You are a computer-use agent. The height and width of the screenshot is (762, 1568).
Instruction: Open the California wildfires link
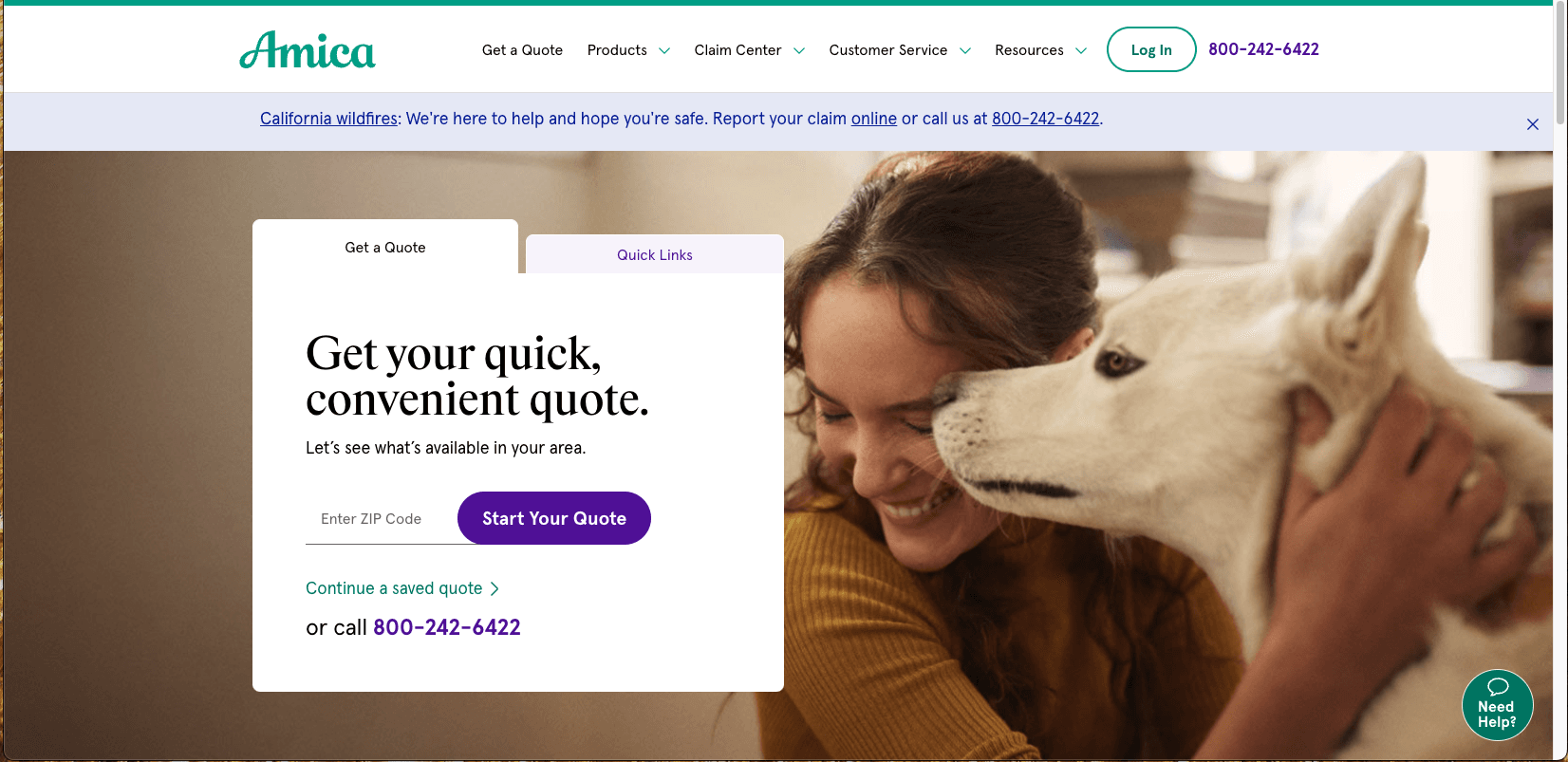pos(328,119)
